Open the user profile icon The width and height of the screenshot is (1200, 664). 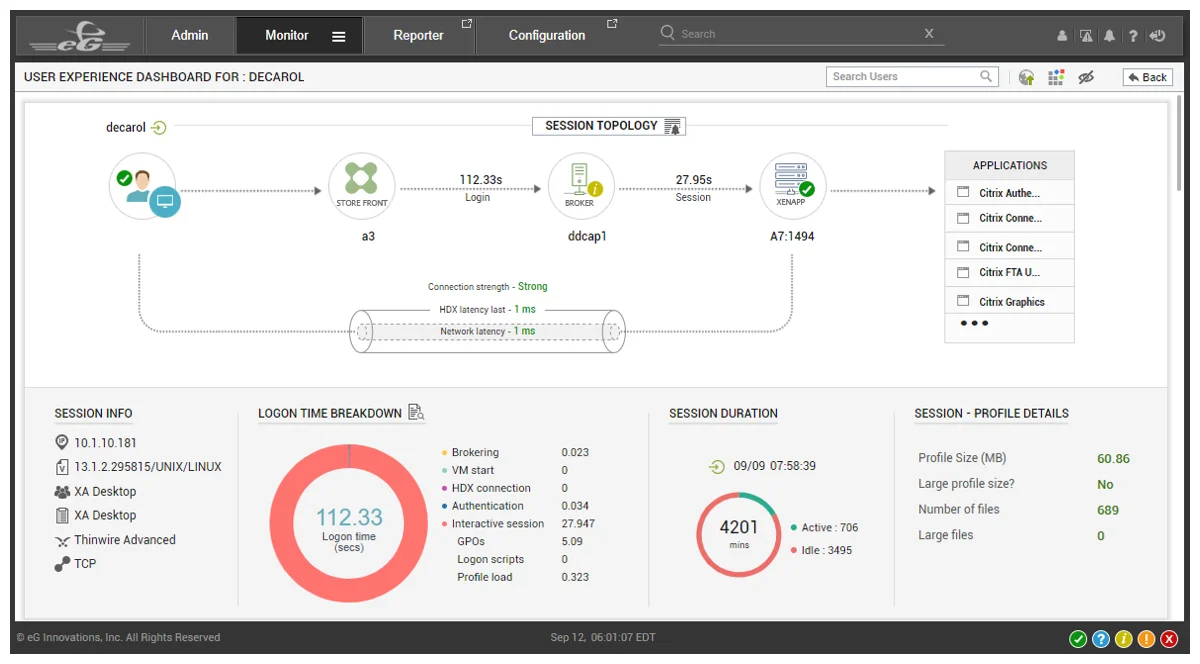[1062, 36]
